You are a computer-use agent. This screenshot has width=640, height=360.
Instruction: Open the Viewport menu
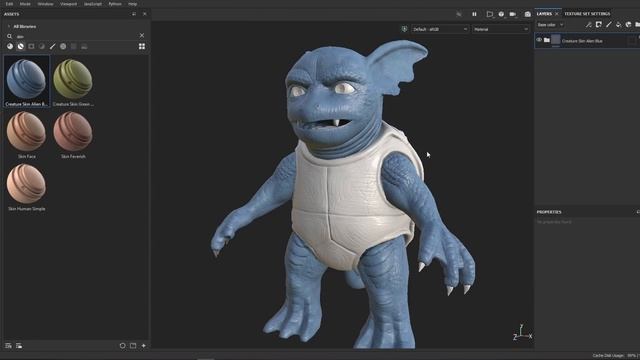pyautogui.click(x=68, y=4)
